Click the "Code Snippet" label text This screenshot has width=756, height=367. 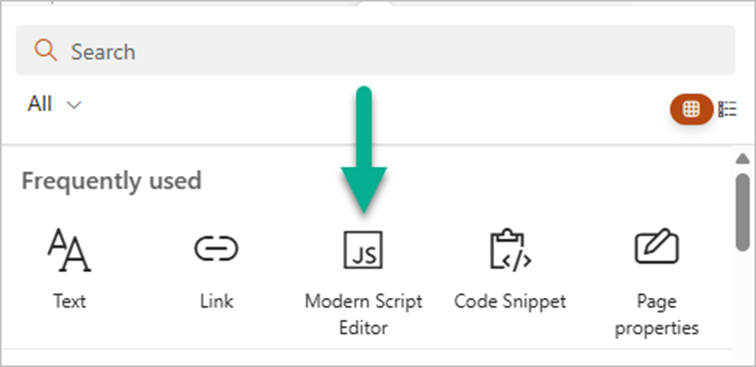point(510,301)
